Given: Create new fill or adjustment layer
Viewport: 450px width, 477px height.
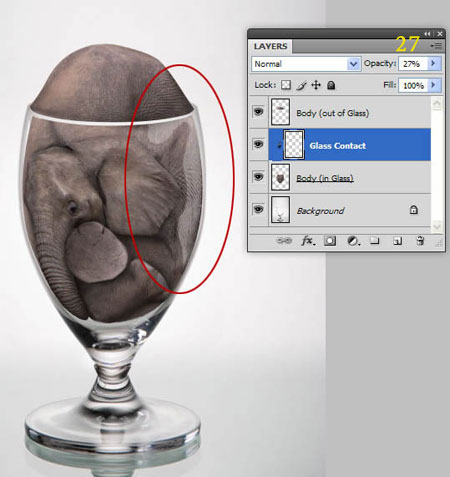Looking at the screenshot, I should coord(353,241).
